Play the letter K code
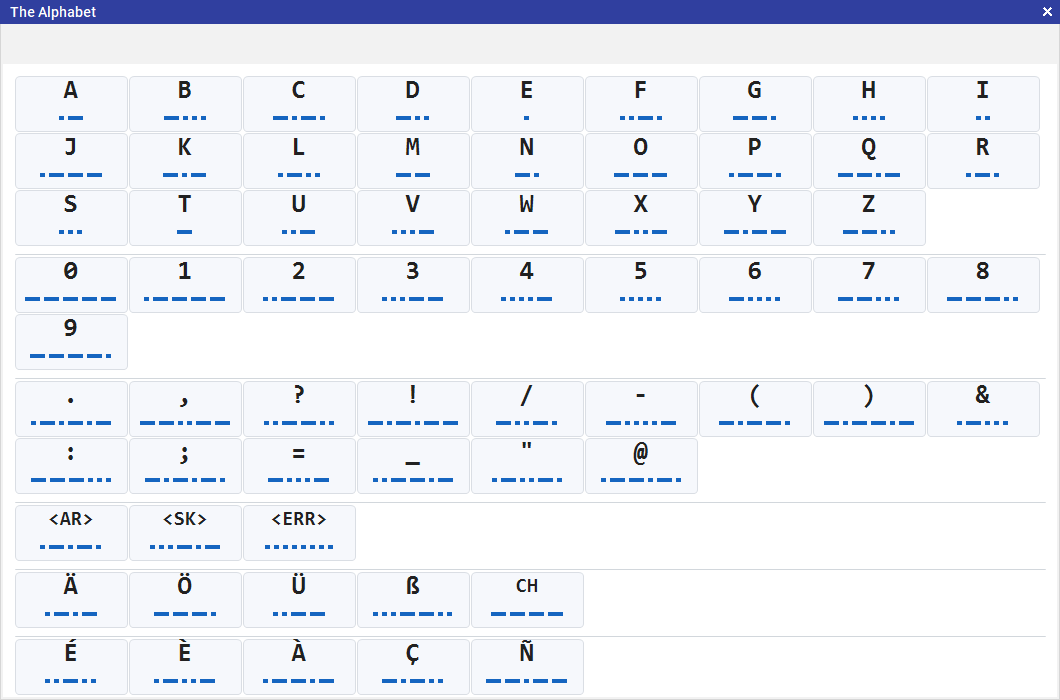This screenshot has width=1060, height=700. [x=185, y=161]
